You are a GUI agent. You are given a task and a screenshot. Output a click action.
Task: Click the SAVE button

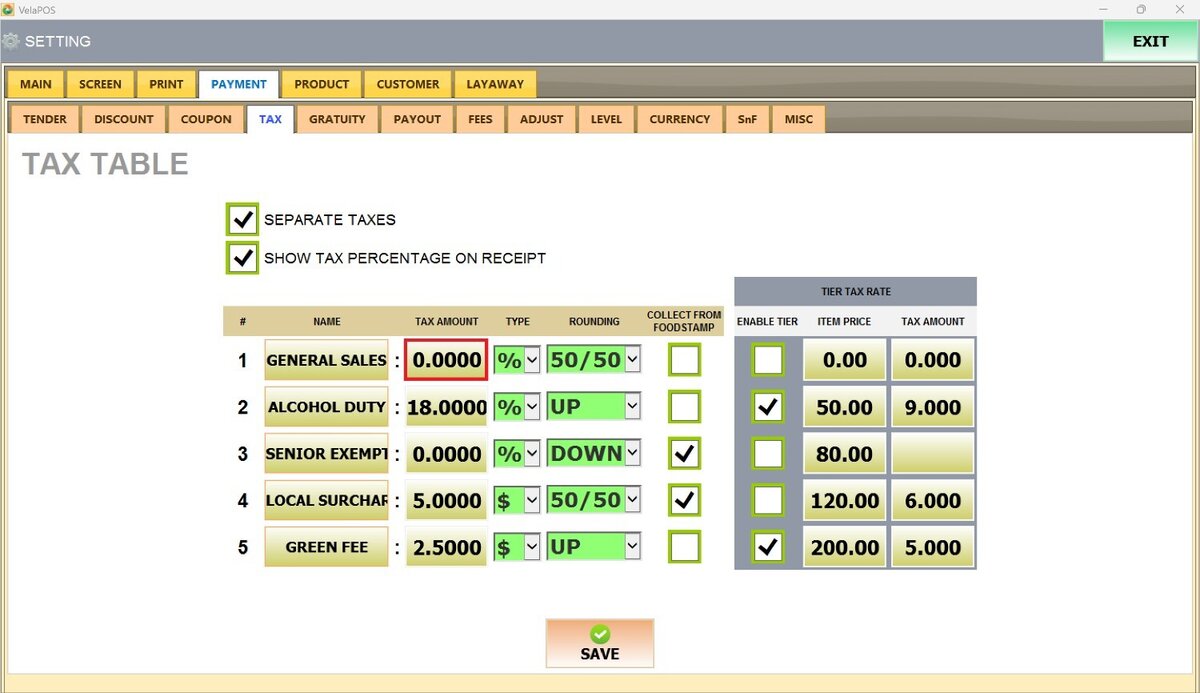tap(600, 643)
